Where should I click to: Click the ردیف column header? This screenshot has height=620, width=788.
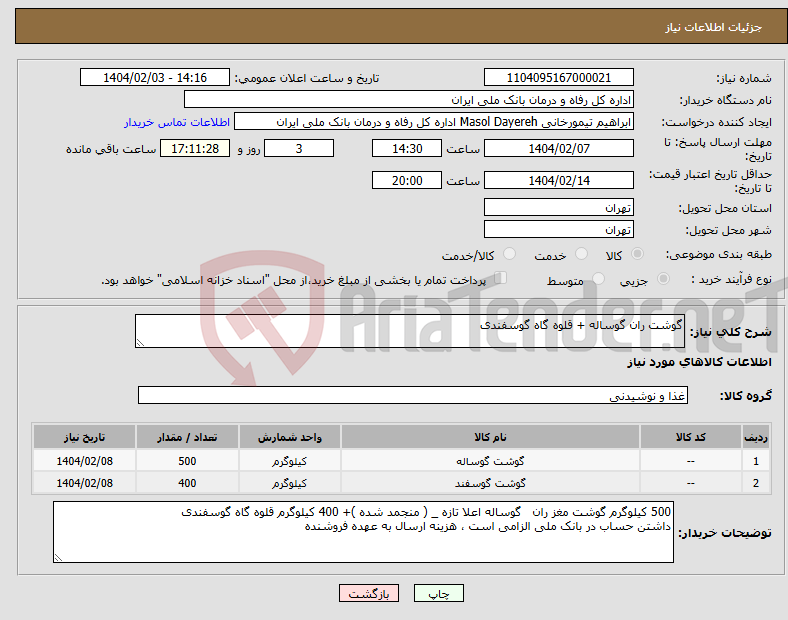point(756,437)
